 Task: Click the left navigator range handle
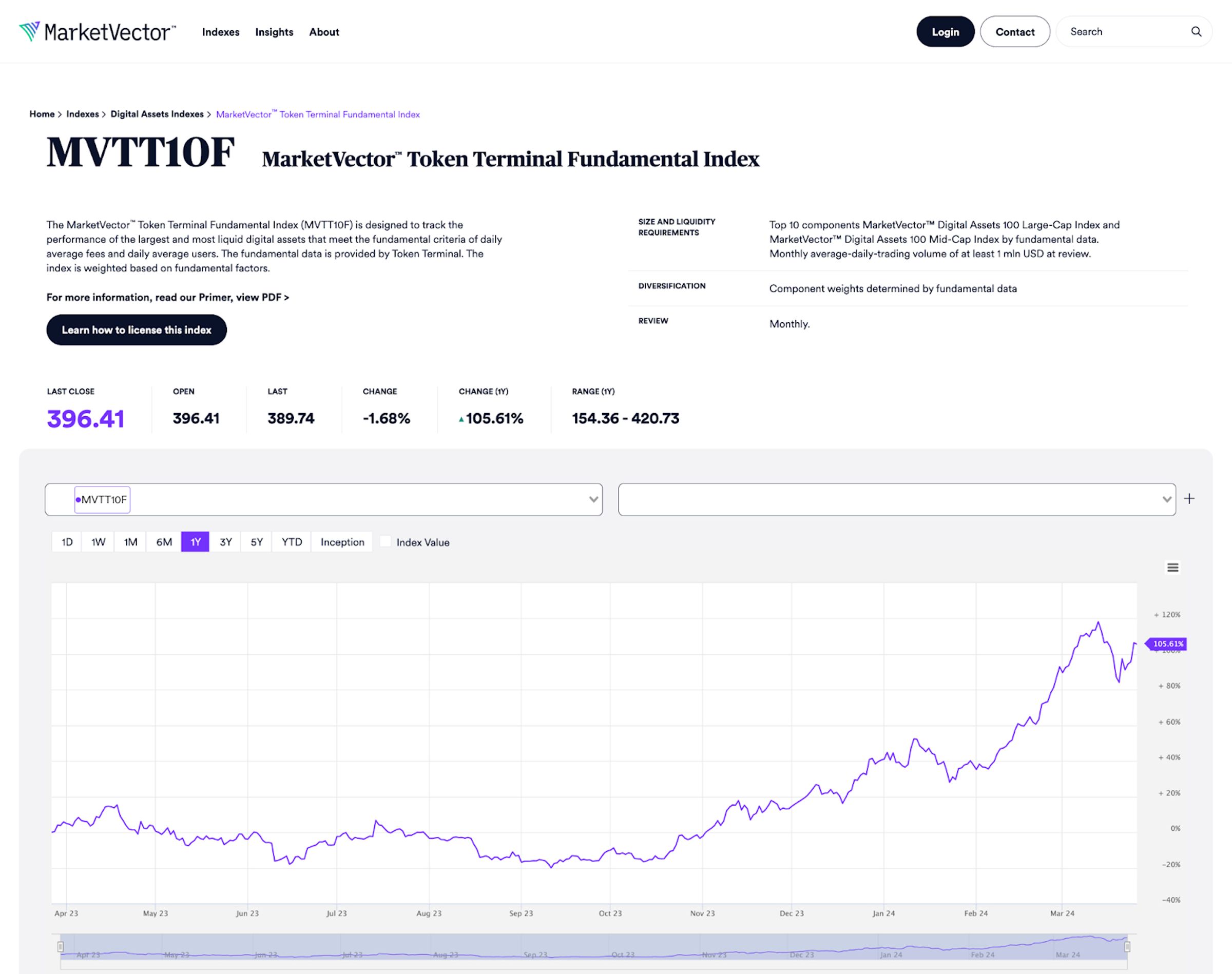pos(61,947)
